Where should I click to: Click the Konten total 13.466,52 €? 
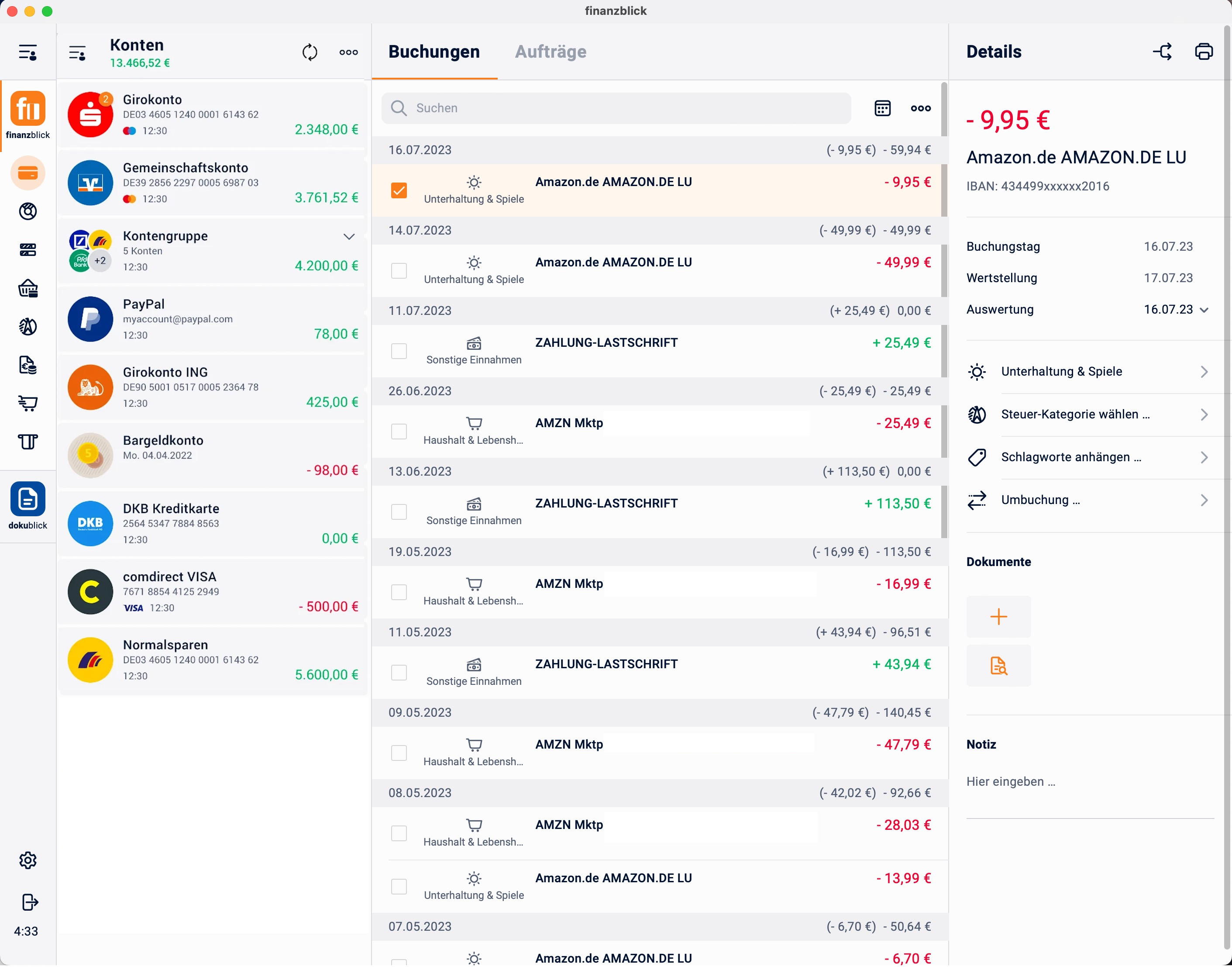[140, 63]
